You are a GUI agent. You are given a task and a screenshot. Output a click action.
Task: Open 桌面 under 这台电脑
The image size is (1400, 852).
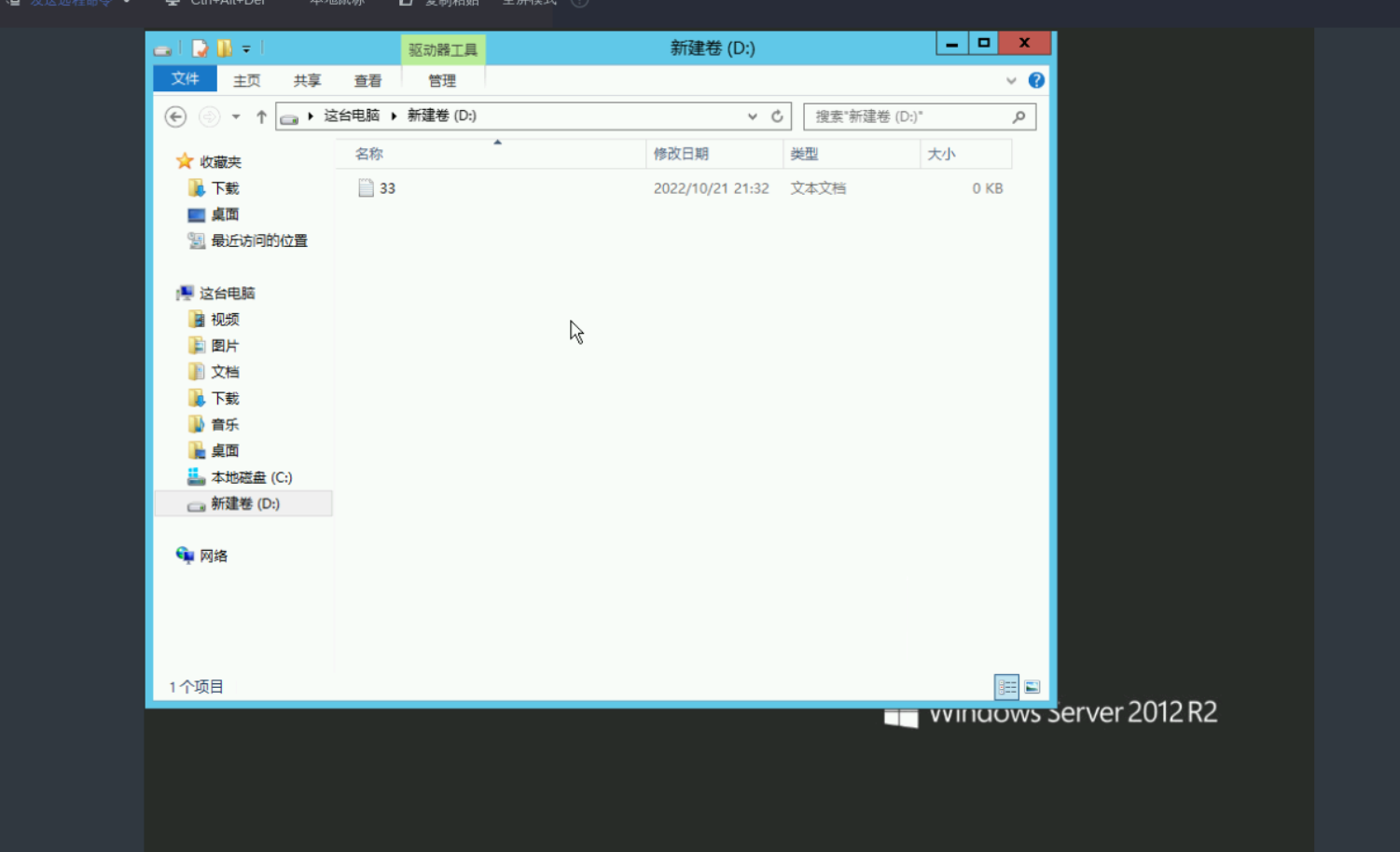point(225,450)
